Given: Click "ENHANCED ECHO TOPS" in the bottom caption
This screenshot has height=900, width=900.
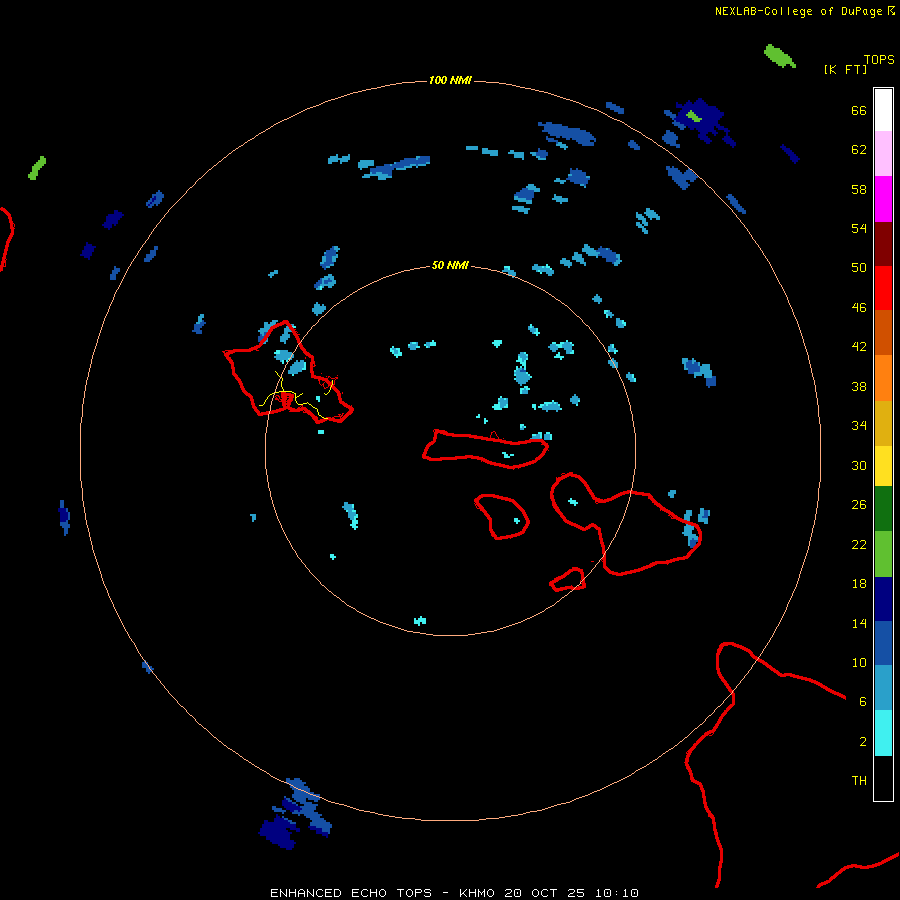Looking at the screenshot, I should coord(351,893).
